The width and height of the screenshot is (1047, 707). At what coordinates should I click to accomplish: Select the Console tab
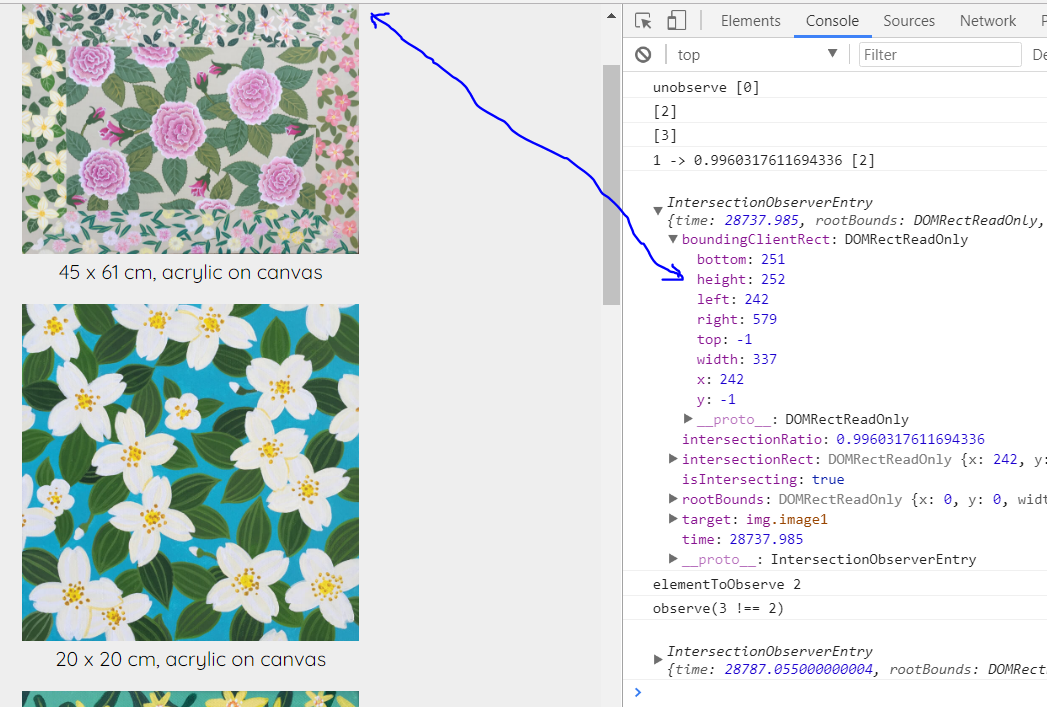[832, 20]
